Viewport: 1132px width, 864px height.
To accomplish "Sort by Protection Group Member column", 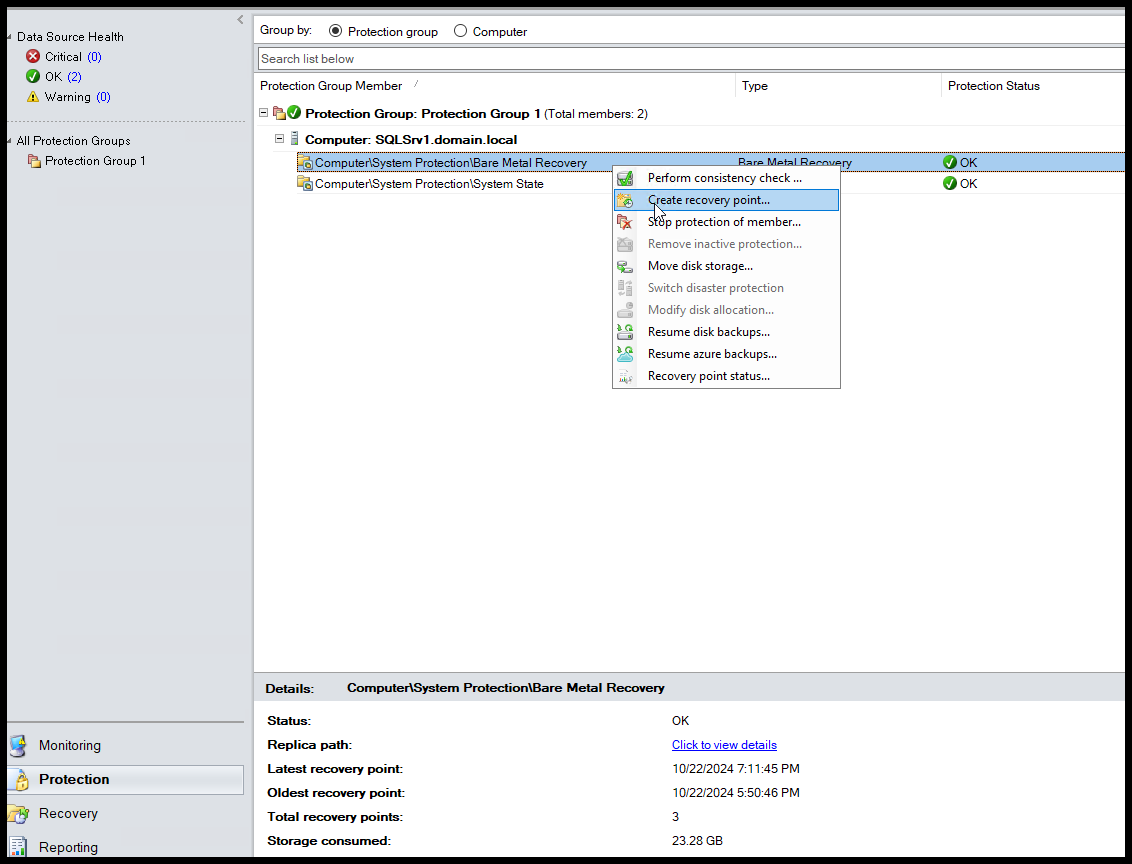I will tap(495, 86).
